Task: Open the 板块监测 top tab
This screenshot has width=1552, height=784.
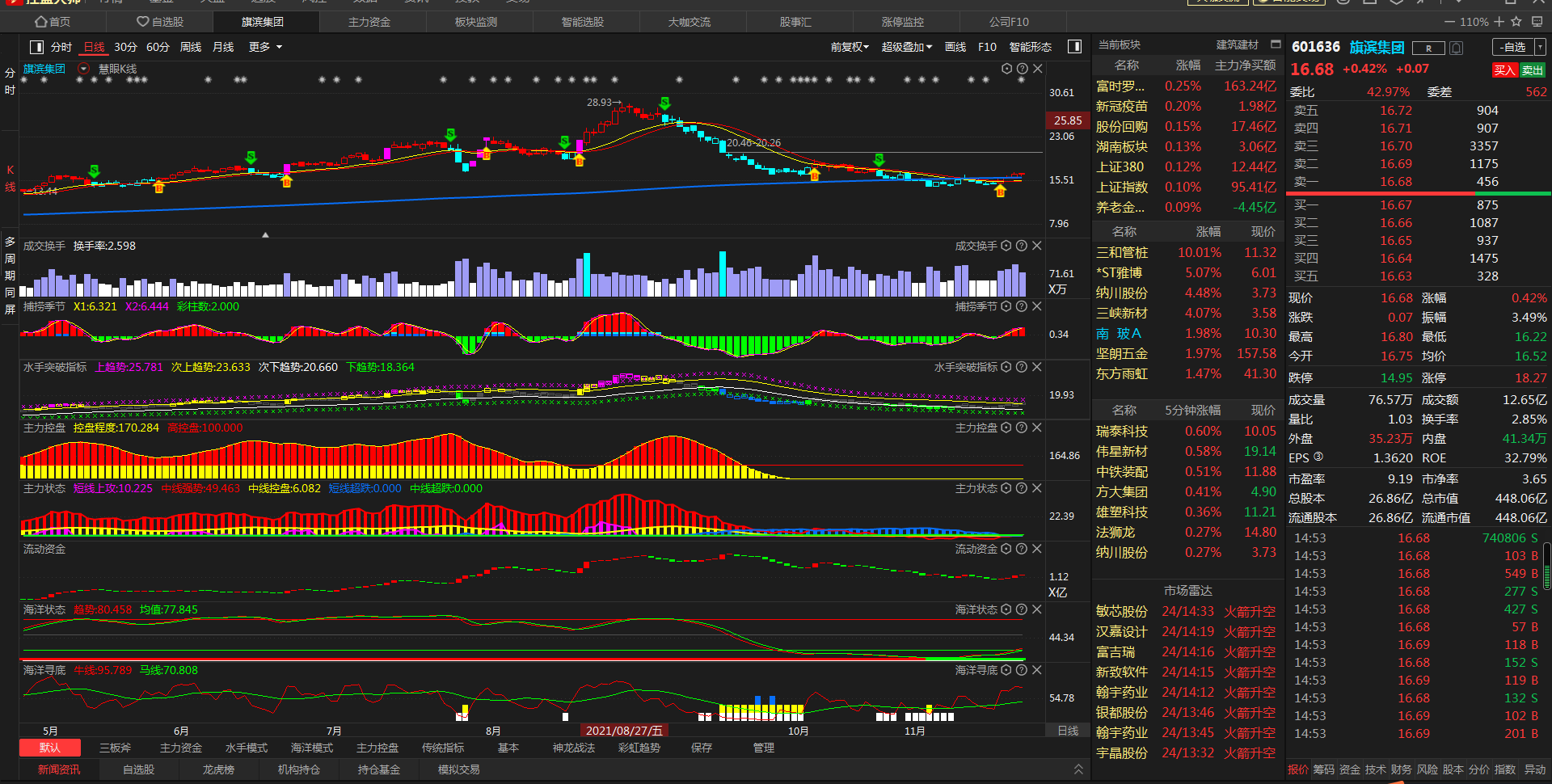Action: click(x=476, y=22)
